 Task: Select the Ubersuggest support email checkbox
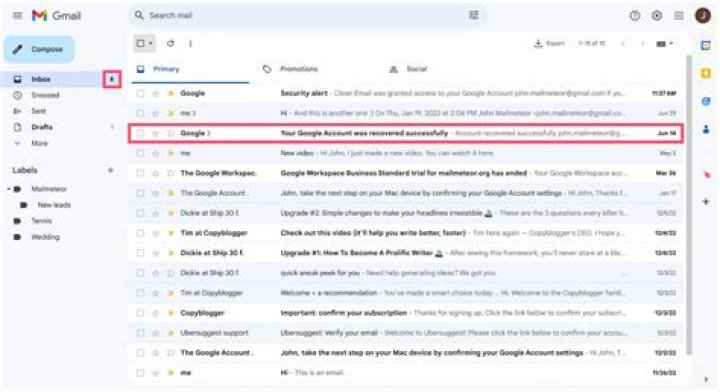[141, 333]
